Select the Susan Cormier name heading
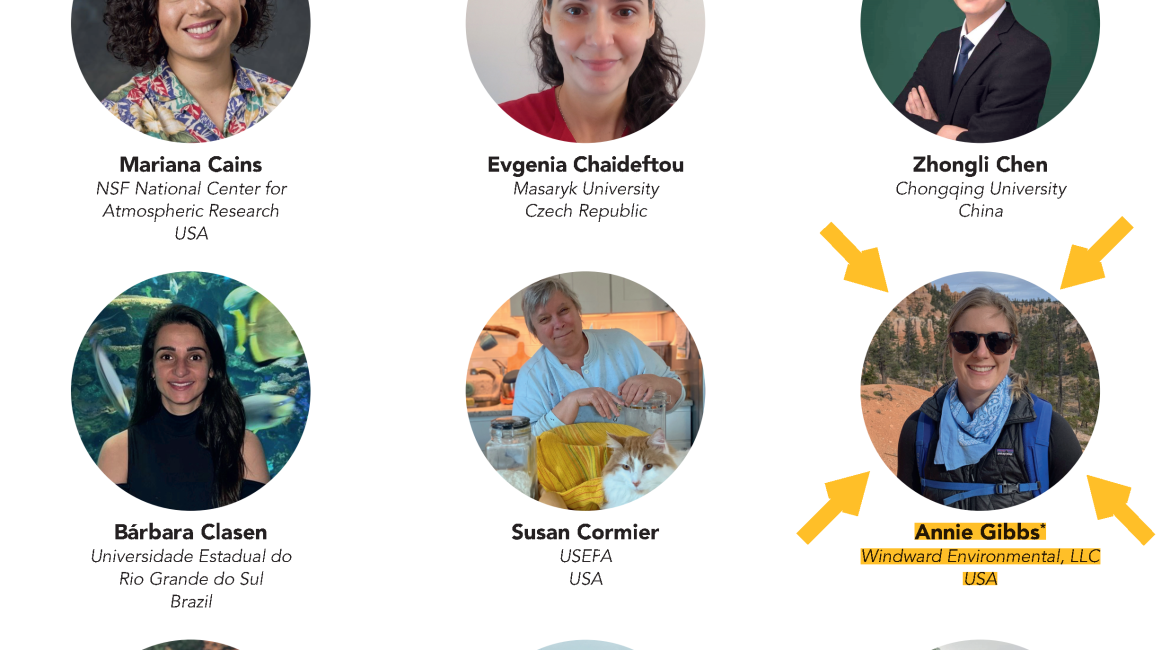This screenshot has height=650, width=1170. point(586,532)
